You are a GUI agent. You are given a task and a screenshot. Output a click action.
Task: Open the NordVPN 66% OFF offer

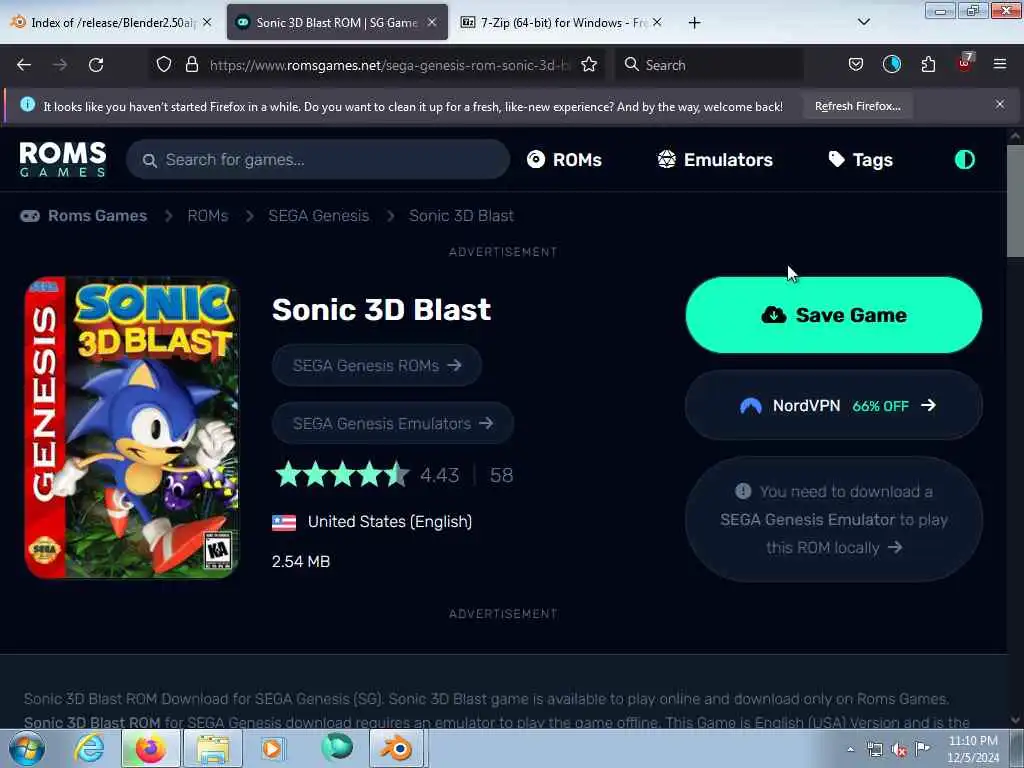pos(834,406)
